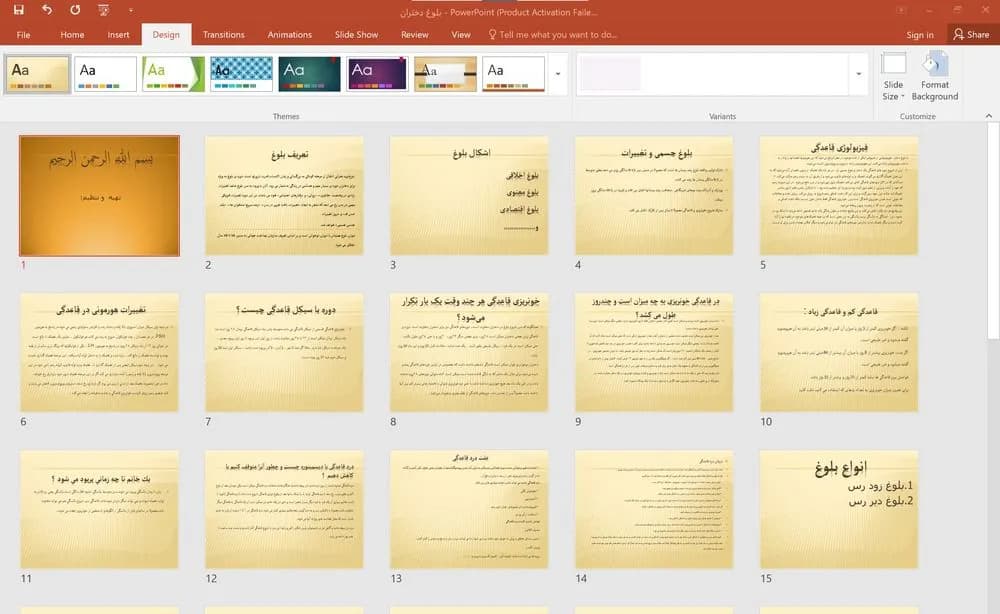Click the Save icon in quick access toolbar
The width and height of the screenshot is (1000, 614).
pos(18,10)
